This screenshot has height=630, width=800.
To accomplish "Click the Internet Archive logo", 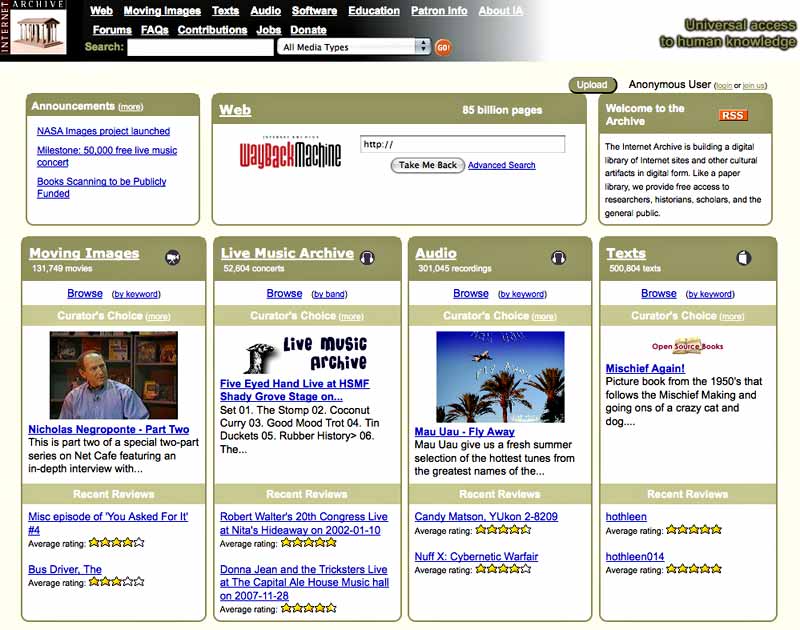I will pos(38,30).
